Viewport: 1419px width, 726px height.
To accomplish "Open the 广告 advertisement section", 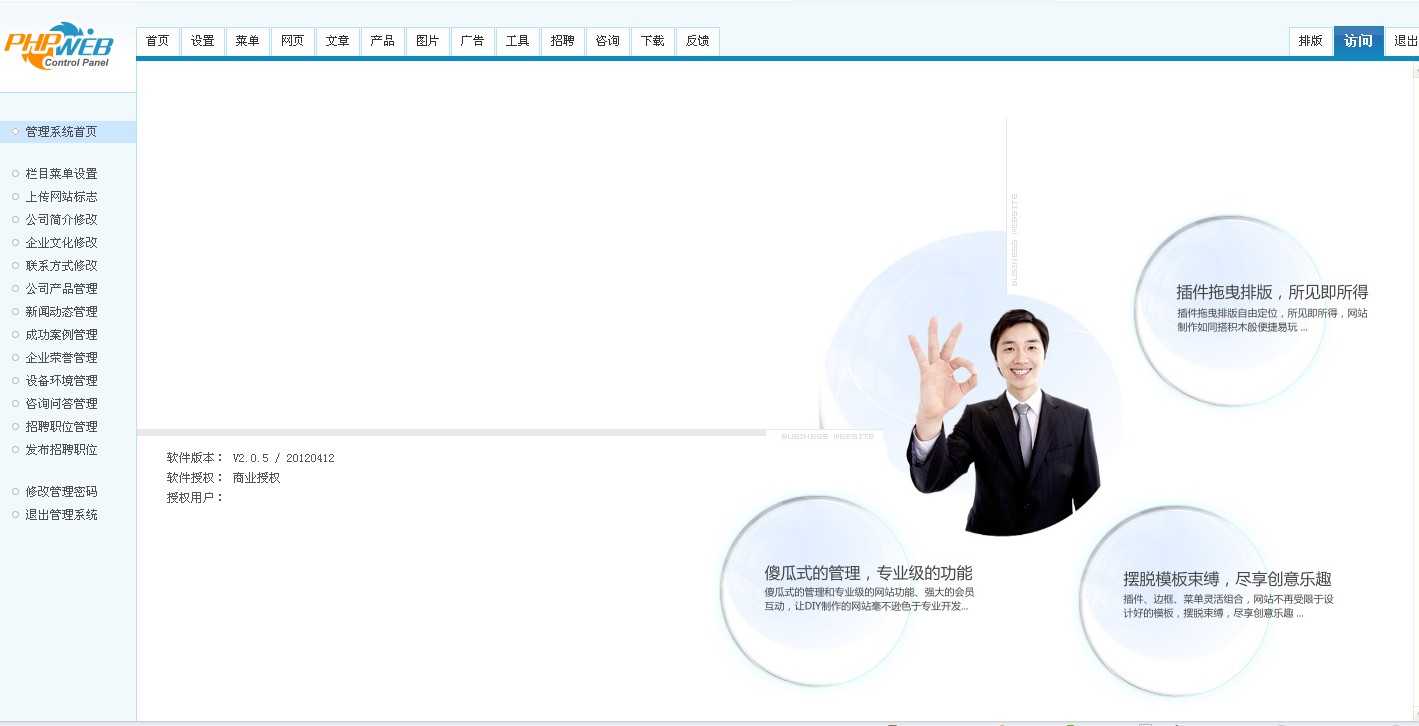I will pos(472,41).
